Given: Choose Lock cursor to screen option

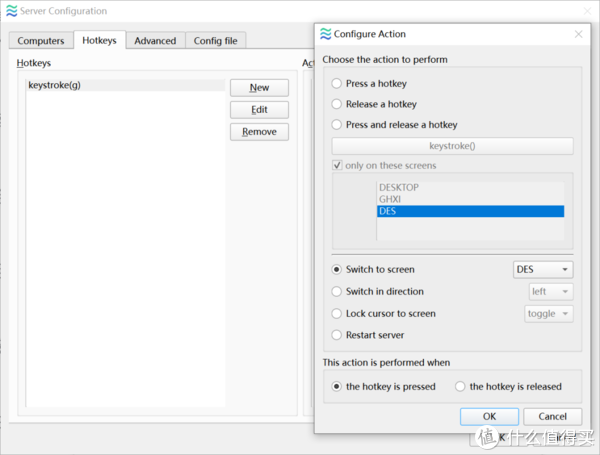Looking at the screenshot, I should point(336,314).
